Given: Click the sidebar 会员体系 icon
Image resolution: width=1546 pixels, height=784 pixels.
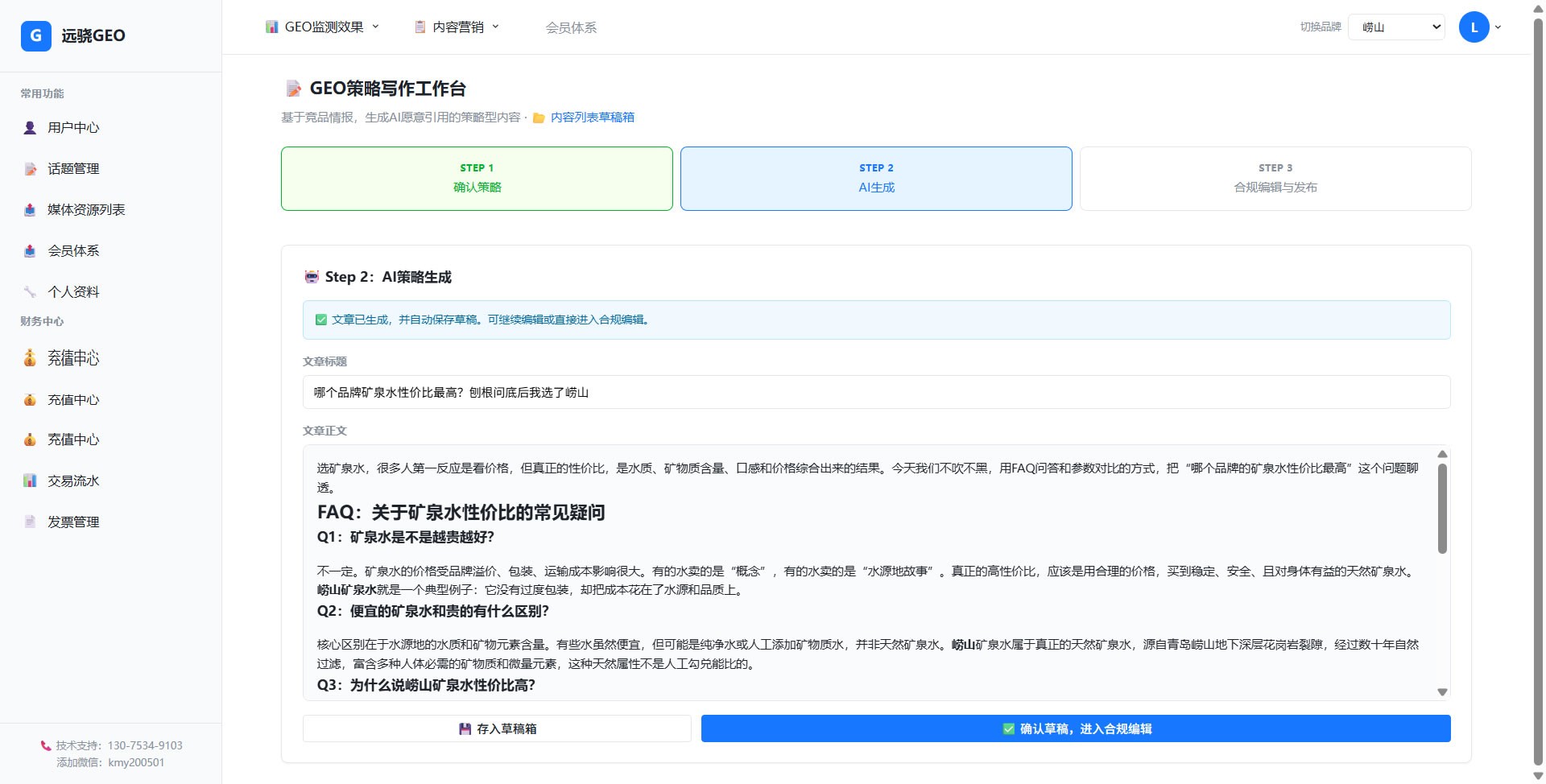Looking at the screenshot, I should pos(30,250).
